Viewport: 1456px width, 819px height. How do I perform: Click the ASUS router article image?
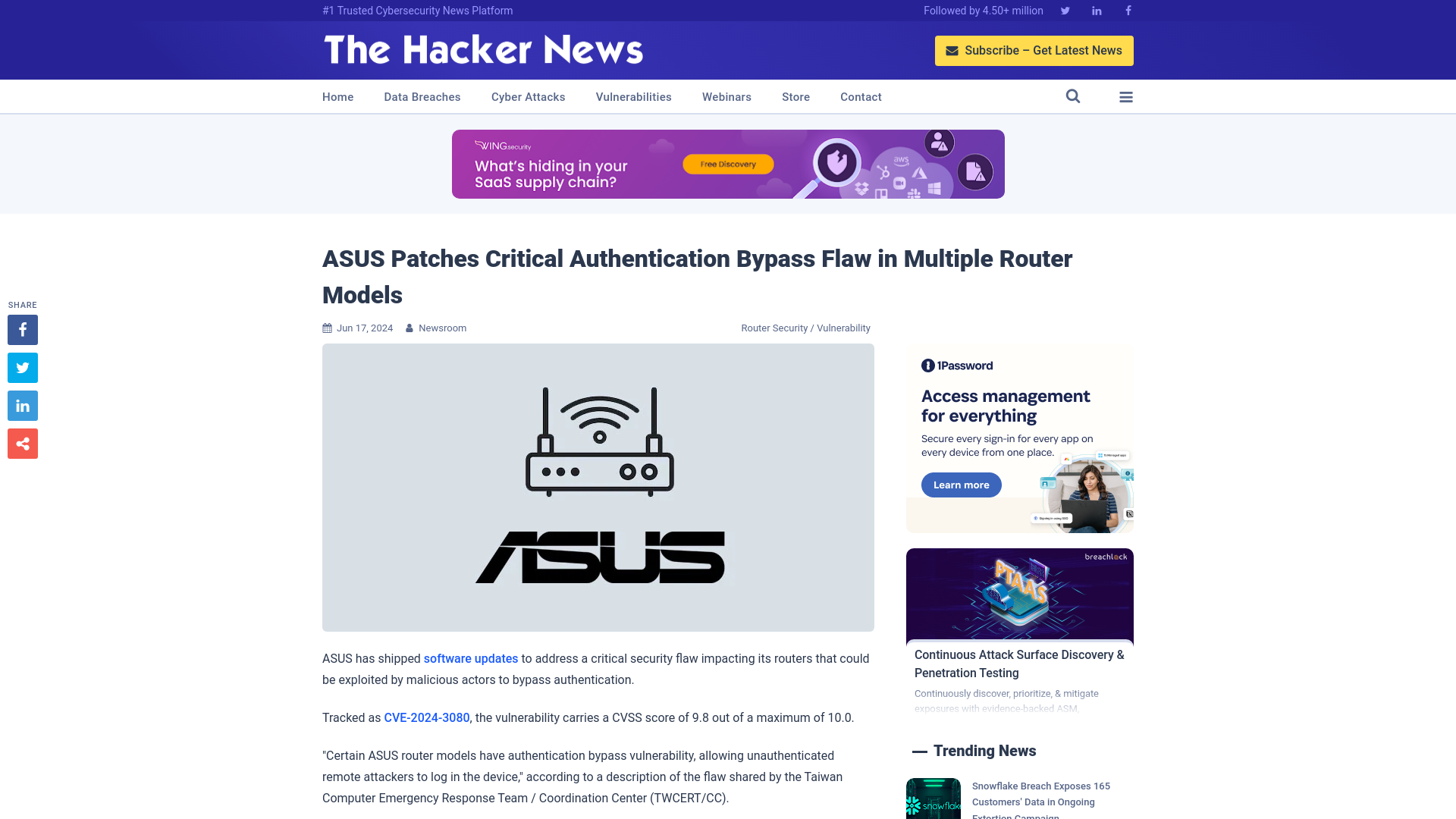(x=598, y=487)
